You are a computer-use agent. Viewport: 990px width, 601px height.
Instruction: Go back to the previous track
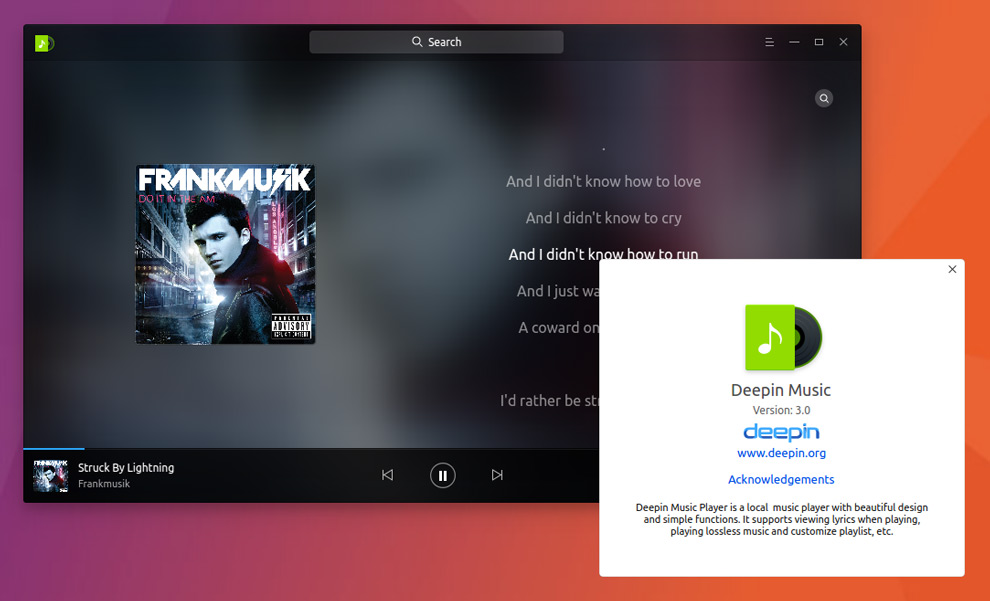(387, 475)
